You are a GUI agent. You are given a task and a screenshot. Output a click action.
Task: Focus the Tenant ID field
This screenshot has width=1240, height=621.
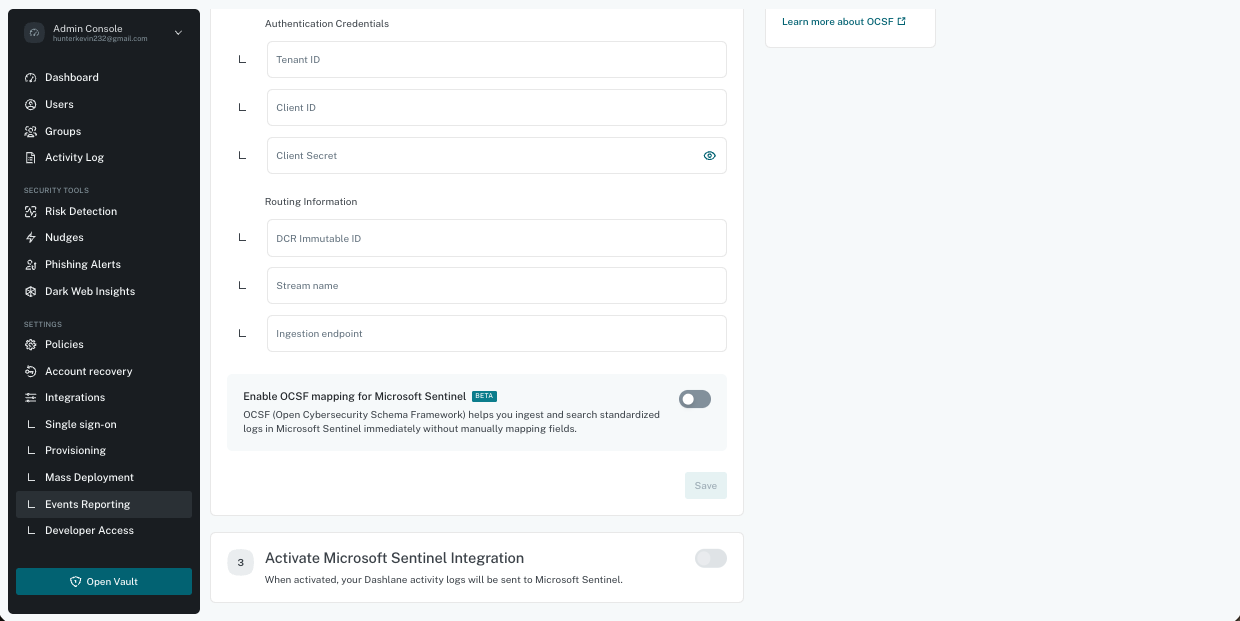coord(497,60)
